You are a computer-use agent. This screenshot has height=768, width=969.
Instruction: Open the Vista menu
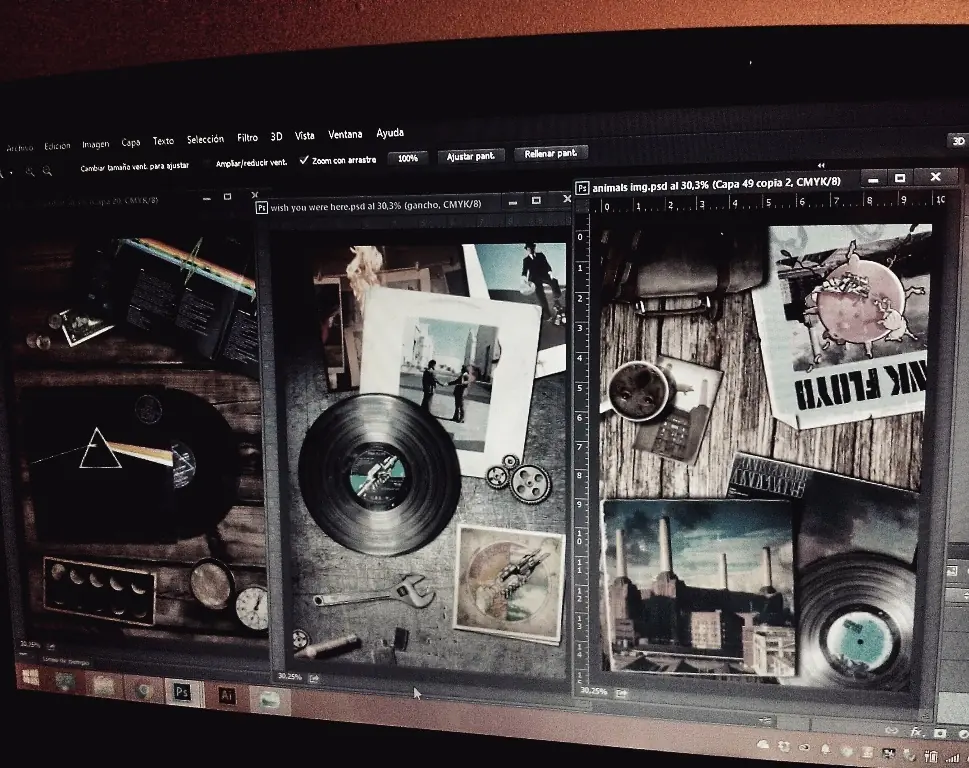(304, 135)
